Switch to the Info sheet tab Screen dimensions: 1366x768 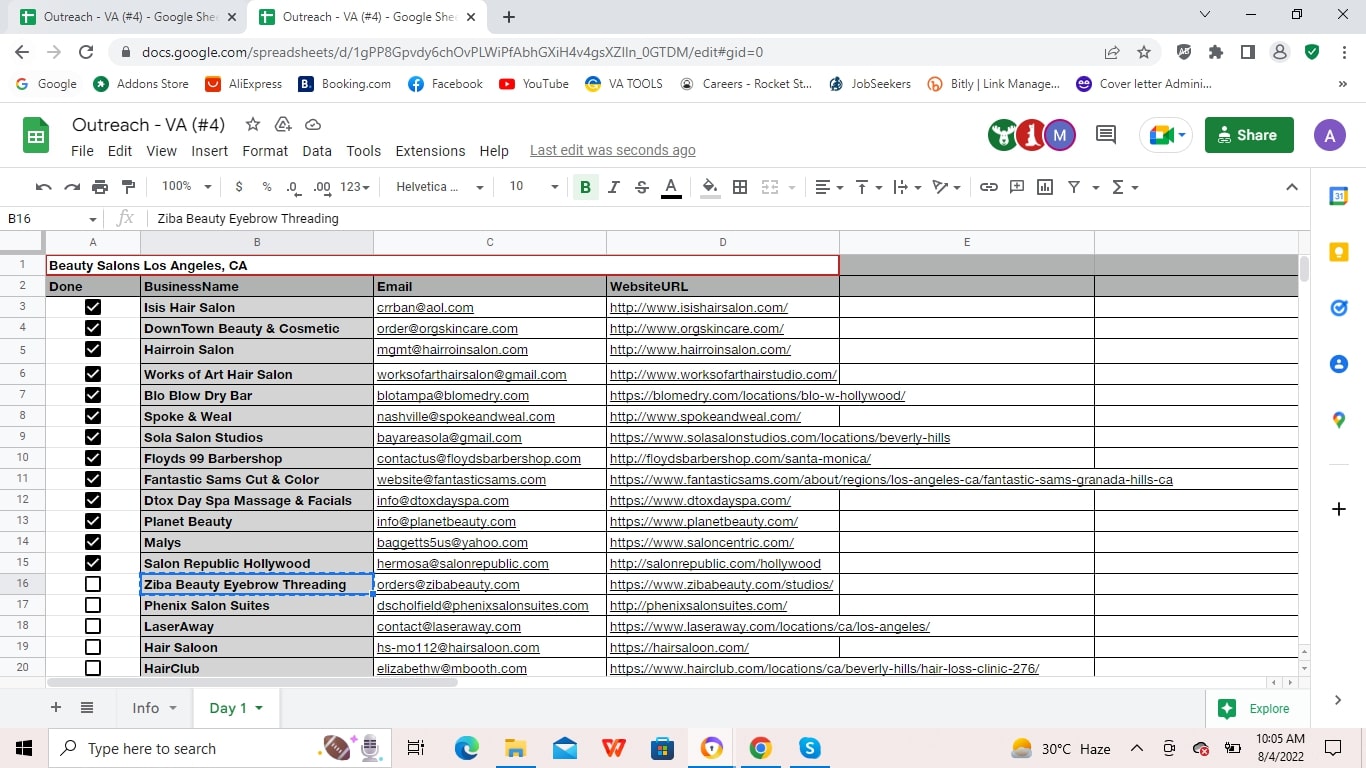click(x=146, y=708)
